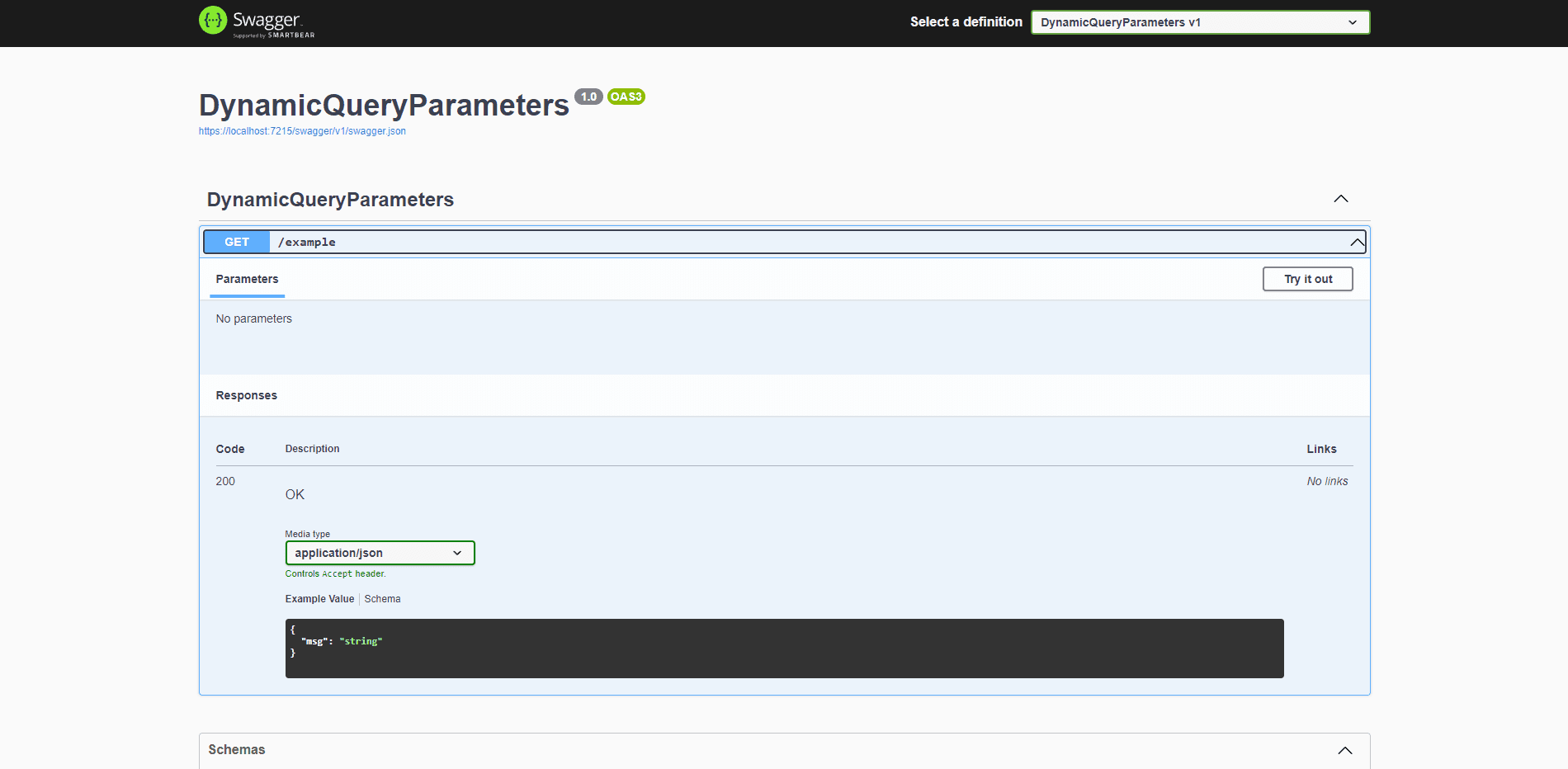Click the JSON example response block
Image resolution: width=1568 pixels, height=769 pixels.
[x=784, y=649]
